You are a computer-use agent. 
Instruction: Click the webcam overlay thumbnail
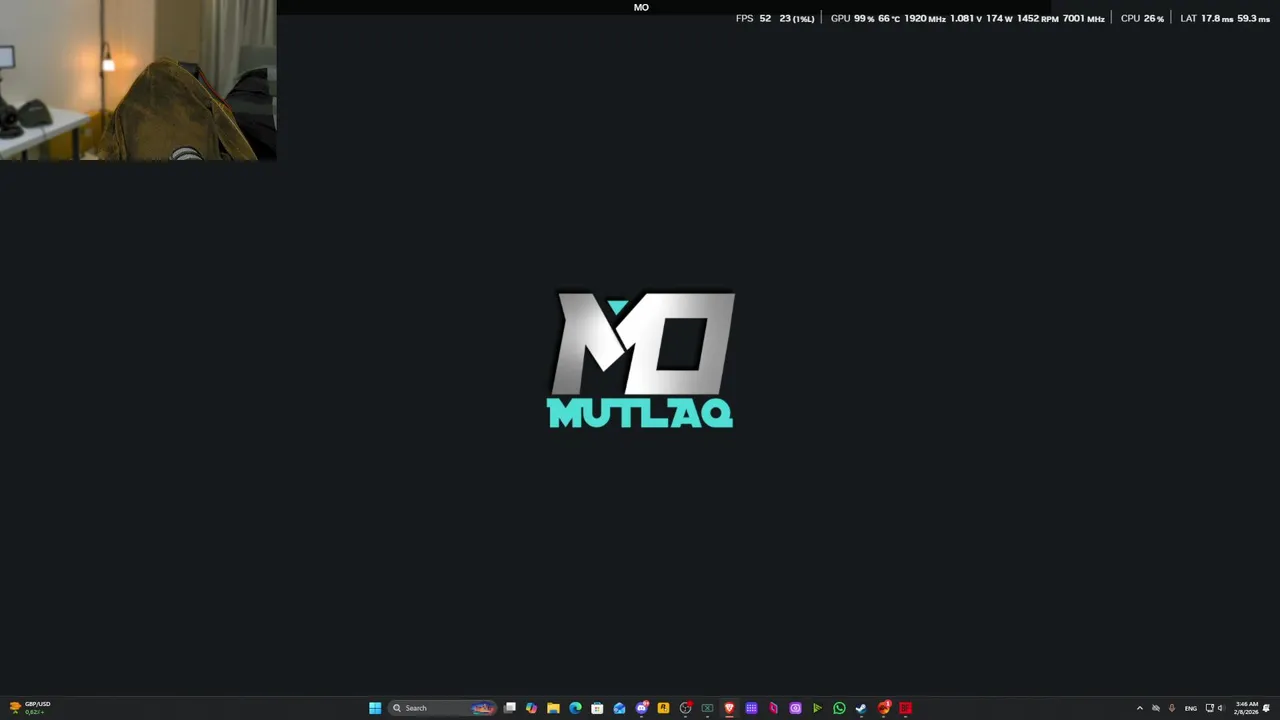pyautogui.click(x=138, y=80)
